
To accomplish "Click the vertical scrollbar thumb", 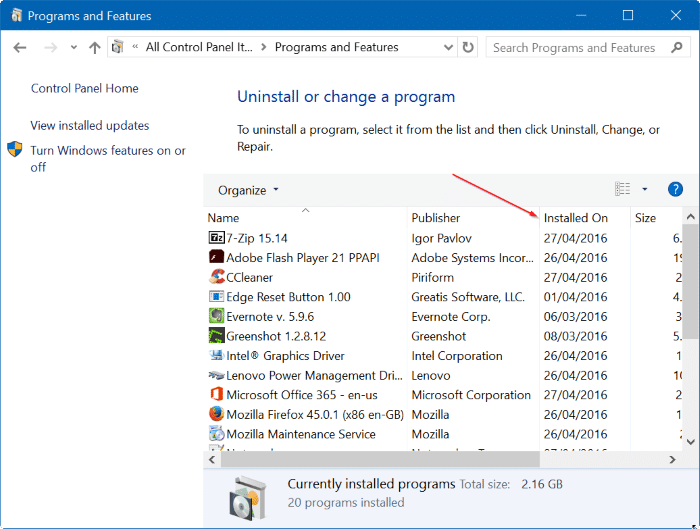I will tap(691, 282).
